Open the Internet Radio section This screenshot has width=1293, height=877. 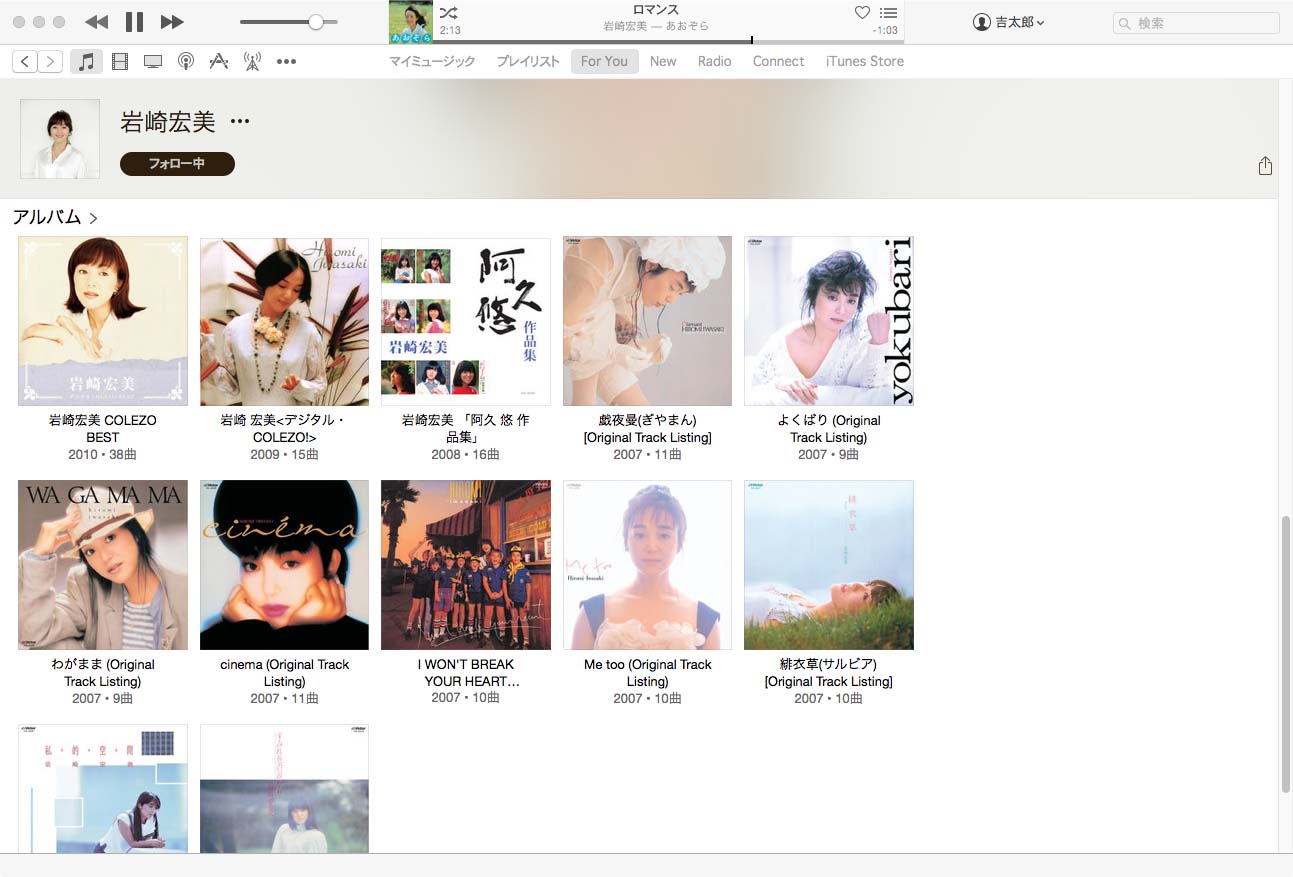pyautogui.click(x=252, y=62)
